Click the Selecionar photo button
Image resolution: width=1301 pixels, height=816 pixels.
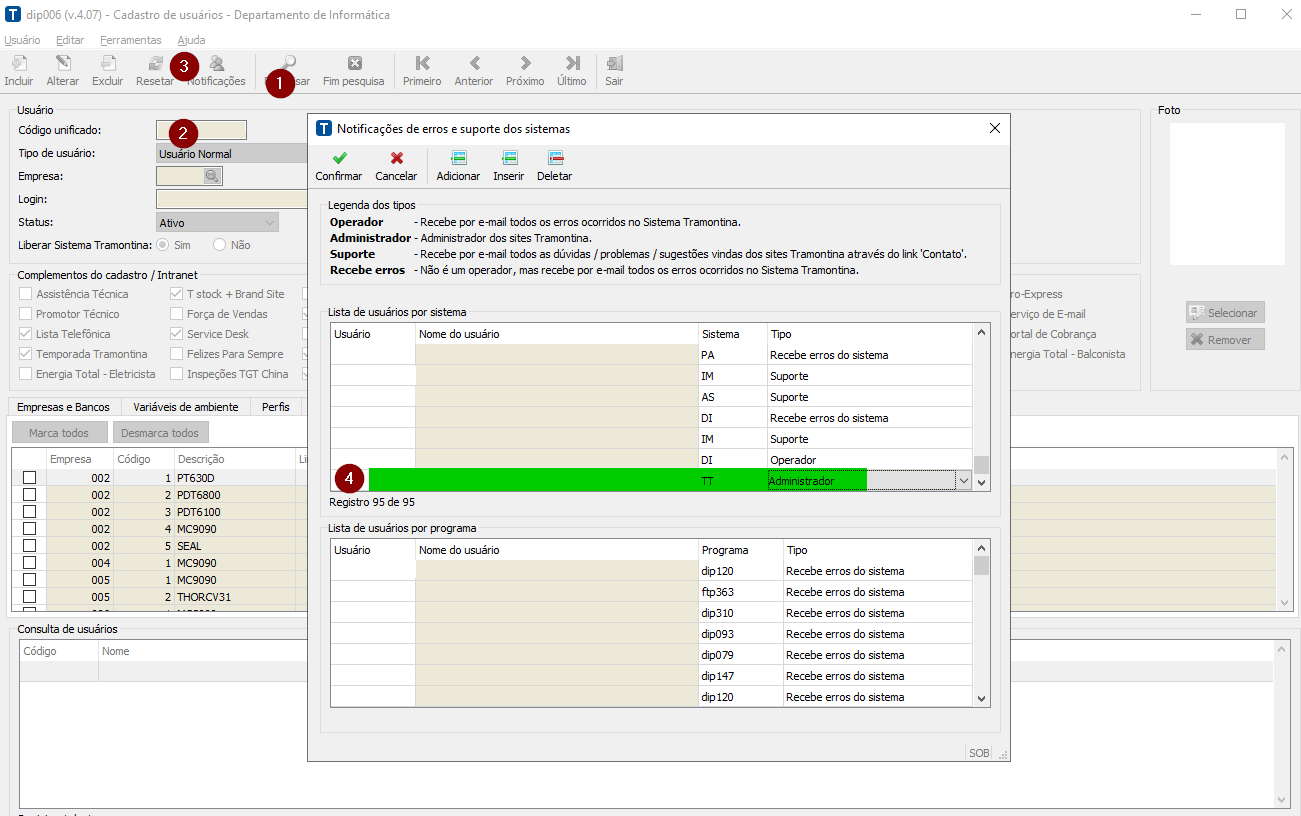(x=1224, y=313)
